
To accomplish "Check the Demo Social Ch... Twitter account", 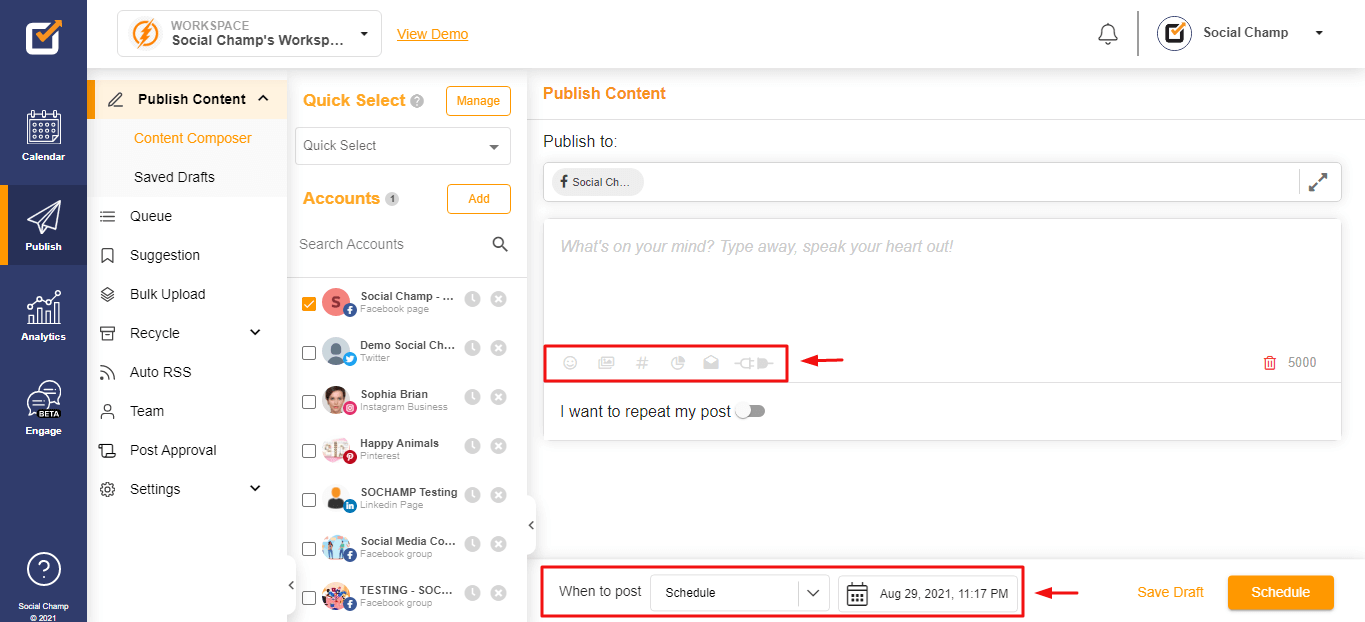I will [x=309, y=352].
